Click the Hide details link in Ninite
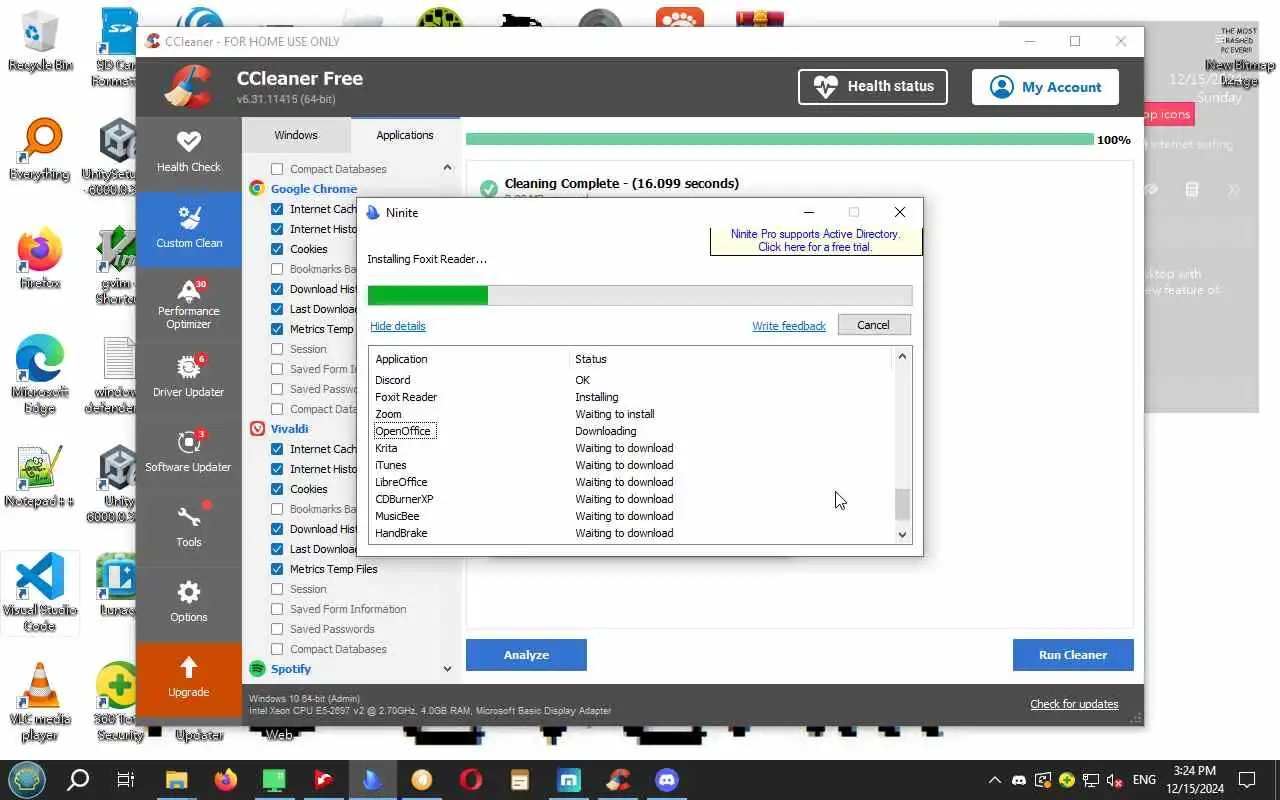 397,326
